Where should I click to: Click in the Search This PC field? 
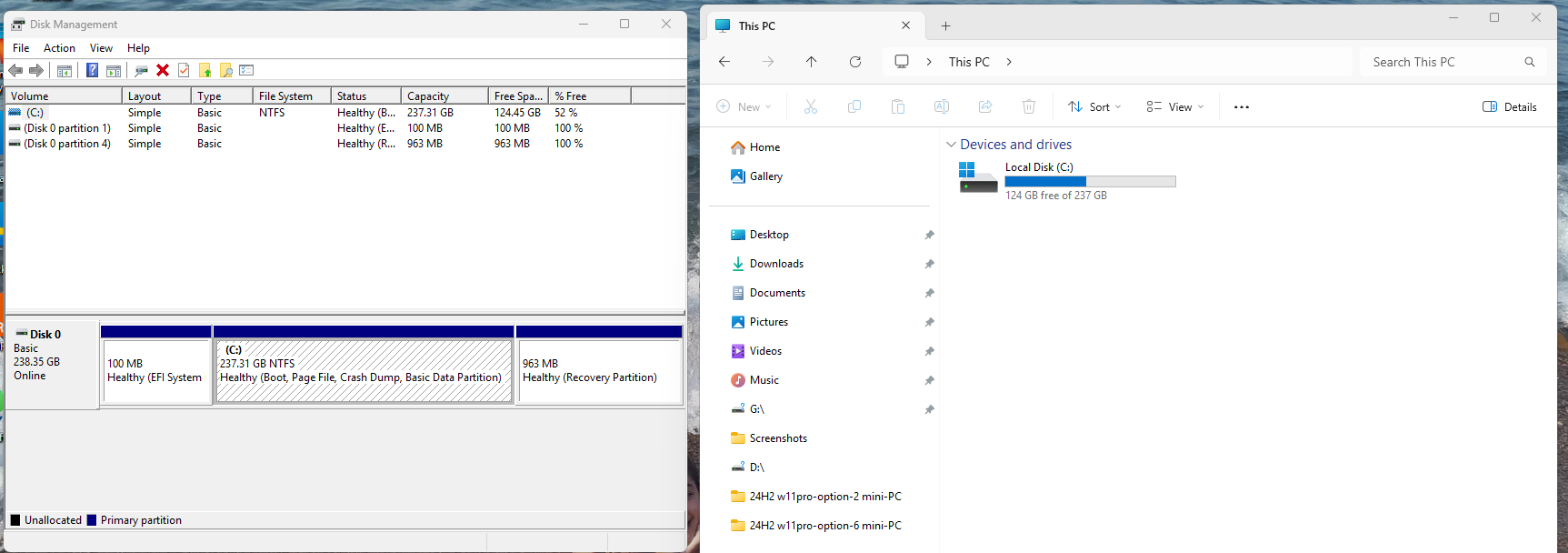(1453, 62)
